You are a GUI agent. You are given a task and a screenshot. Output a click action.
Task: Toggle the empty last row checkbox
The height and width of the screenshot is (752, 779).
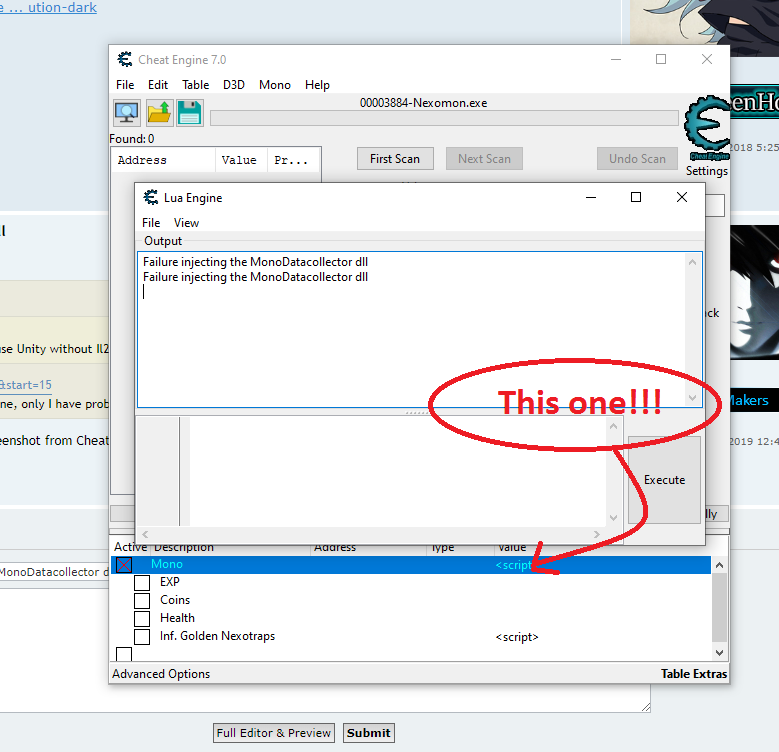(x=124, y=654)
